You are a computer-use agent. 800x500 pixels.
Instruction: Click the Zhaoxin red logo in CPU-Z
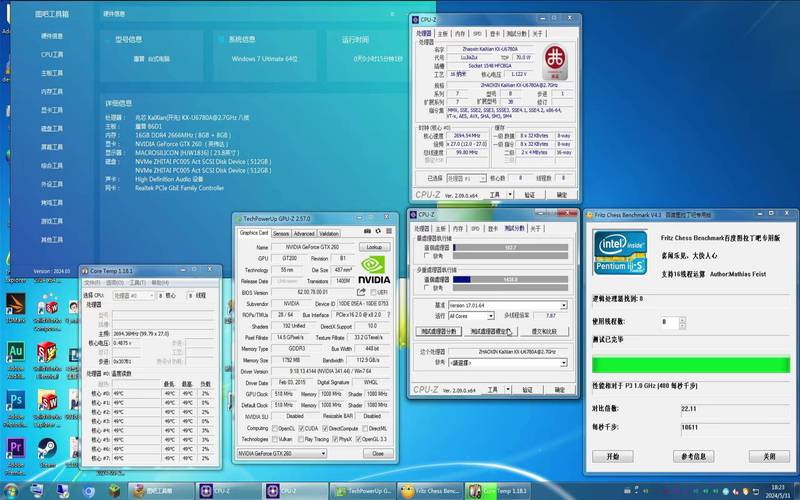tap(555, 61)
